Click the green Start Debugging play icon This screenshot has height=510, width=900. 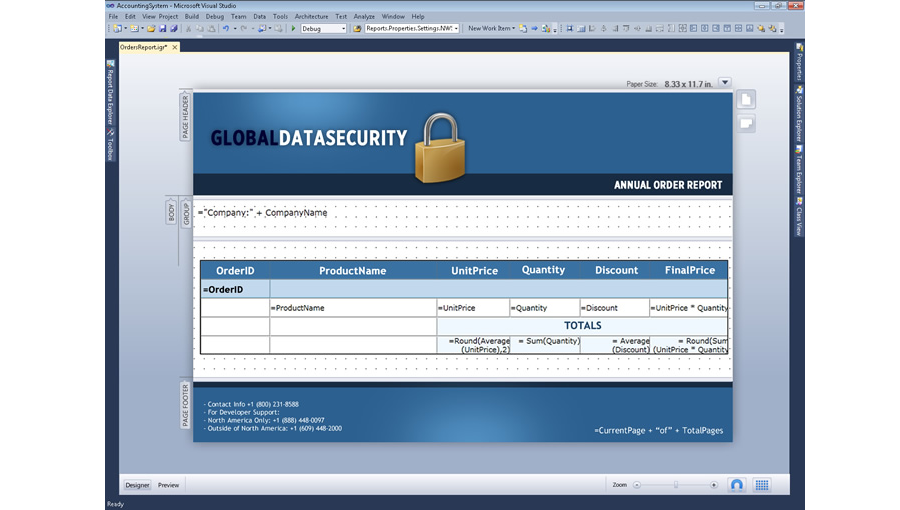click(293, 28)
